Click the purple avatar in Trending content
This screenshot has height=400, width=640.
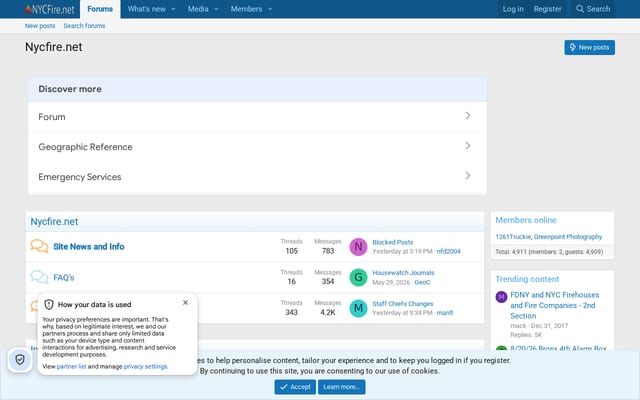click(x=501, y=297)
